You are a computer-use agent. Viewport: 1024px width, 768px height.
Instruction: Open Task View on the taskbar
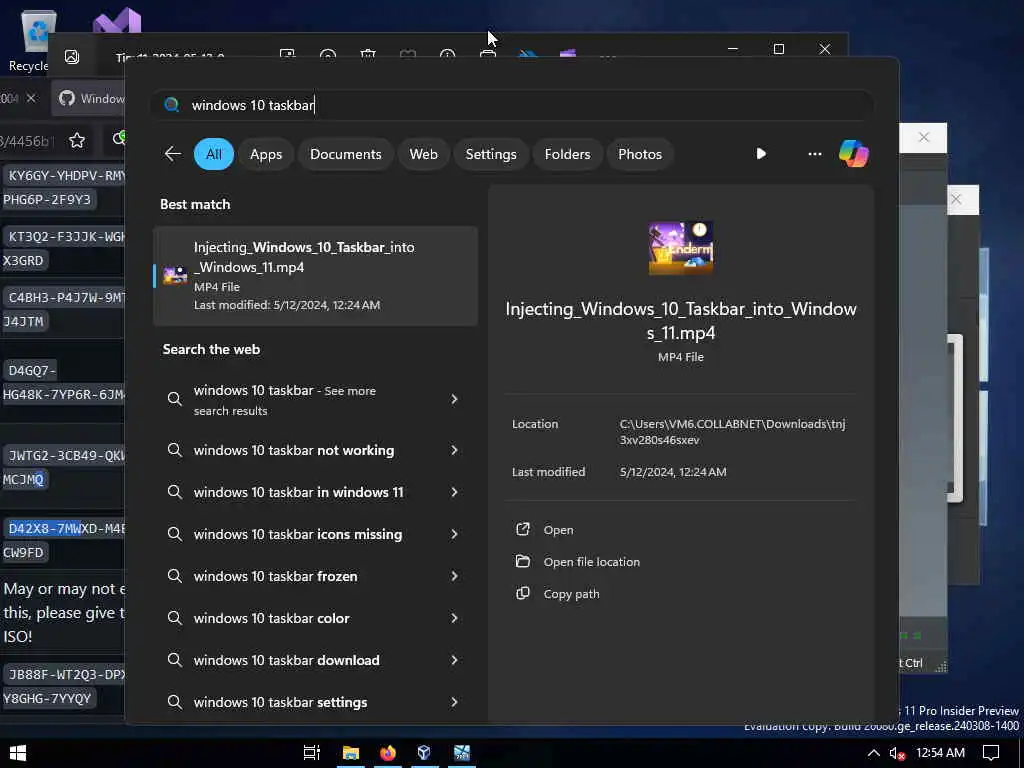coord(312,753)
